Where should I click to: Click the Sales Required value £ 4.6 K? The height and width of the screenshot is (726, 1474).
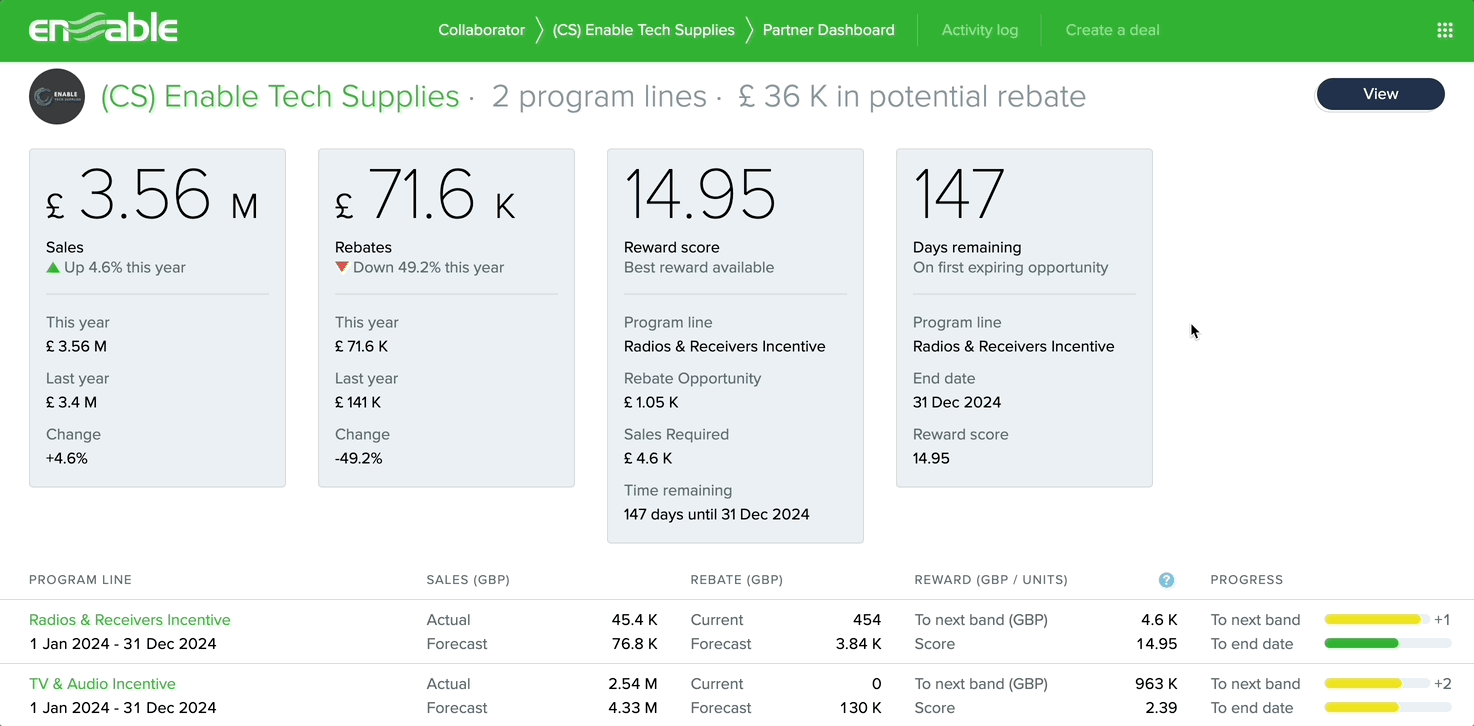(648, 458)
